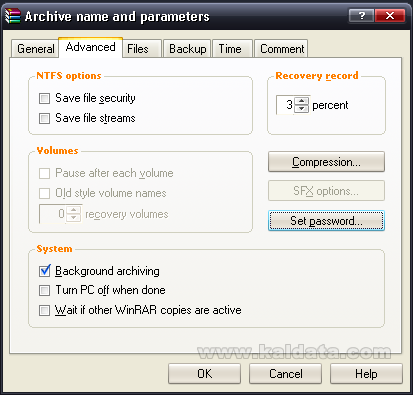413x395 pixels.
Task: Click the Volumes group label
Action: click(57, 151)
